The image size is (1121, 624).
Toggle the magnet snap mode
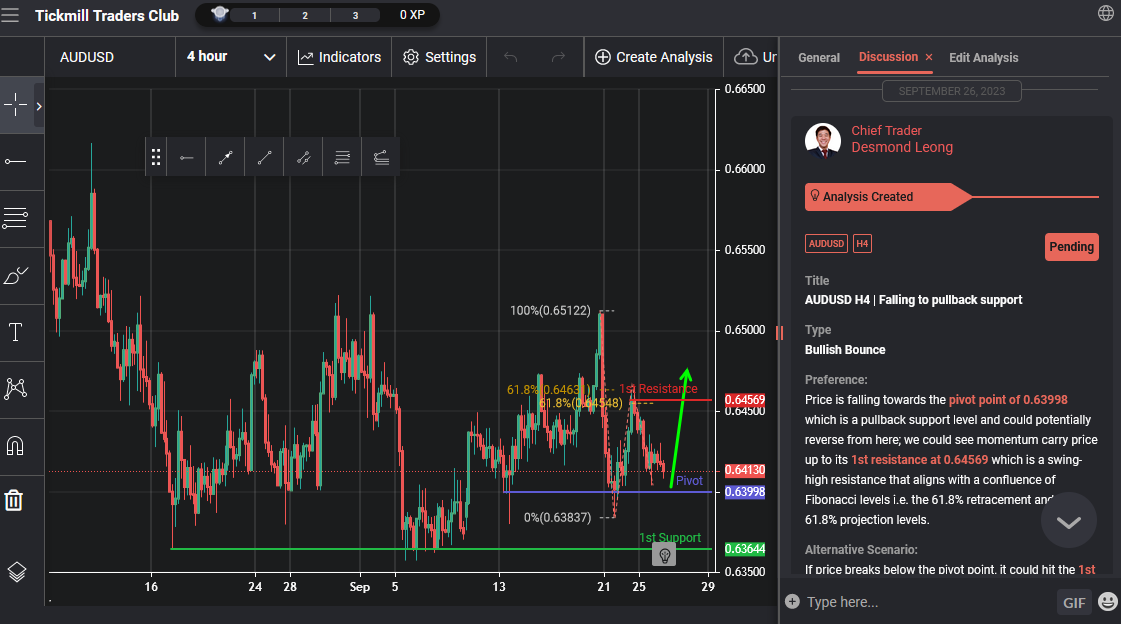click(x=15, y=446)
